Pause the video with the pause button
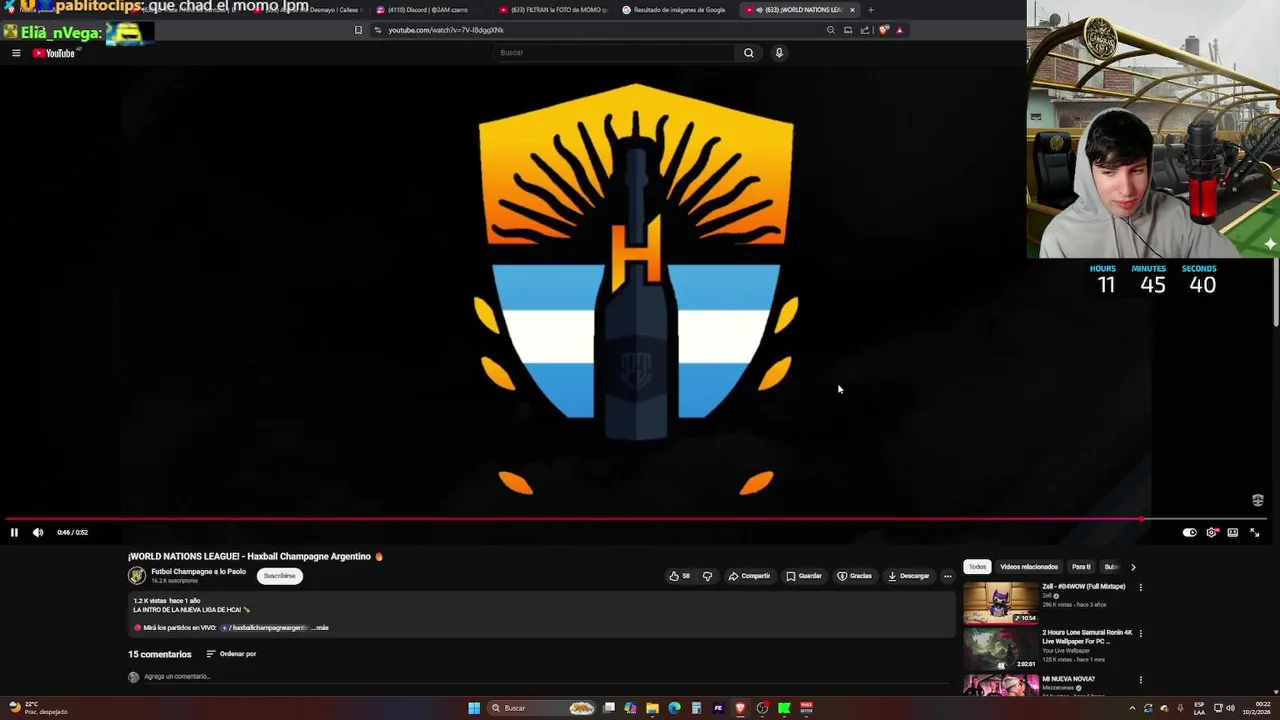Viewport: 1280px width, 720px height. [x=14, y=533]
